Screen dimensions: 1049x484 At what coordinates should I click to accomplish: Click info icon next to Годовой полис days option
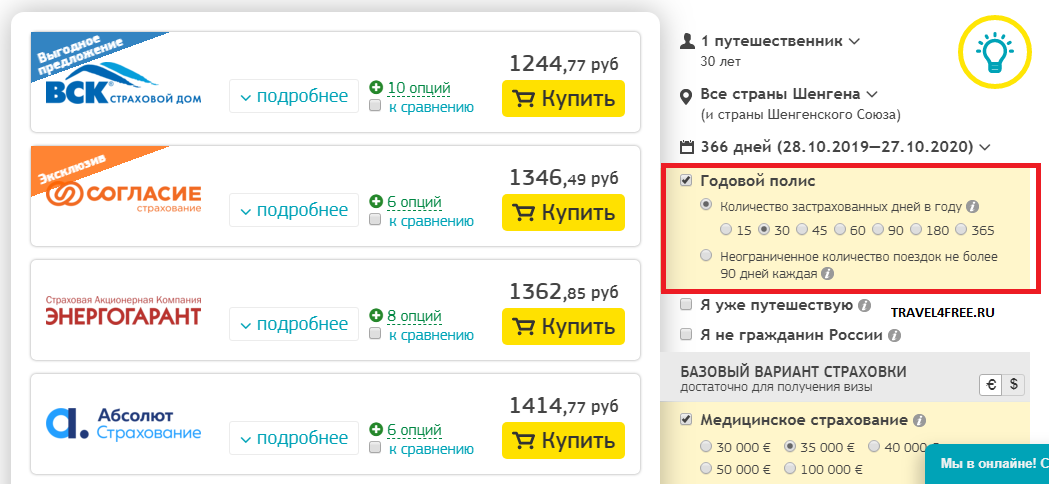click(x=971, y=207)
